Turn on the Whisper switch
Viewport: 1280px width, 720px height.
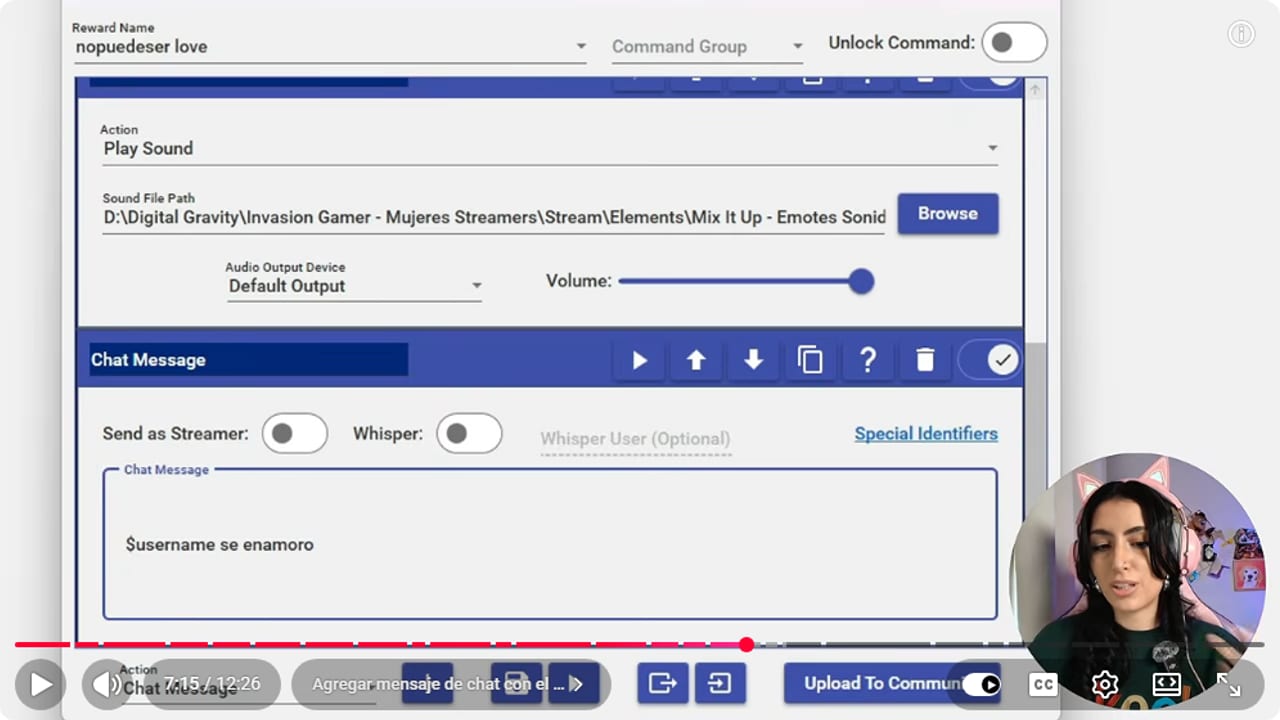(469, 434)
